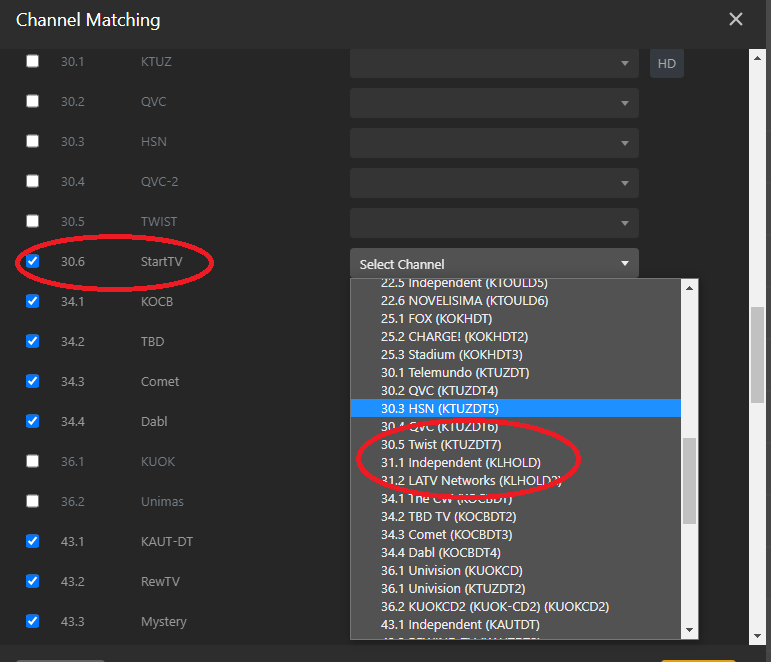
Task: Select 30.1 Telemundo (KTUZDT)
Action: click(515, 372)
